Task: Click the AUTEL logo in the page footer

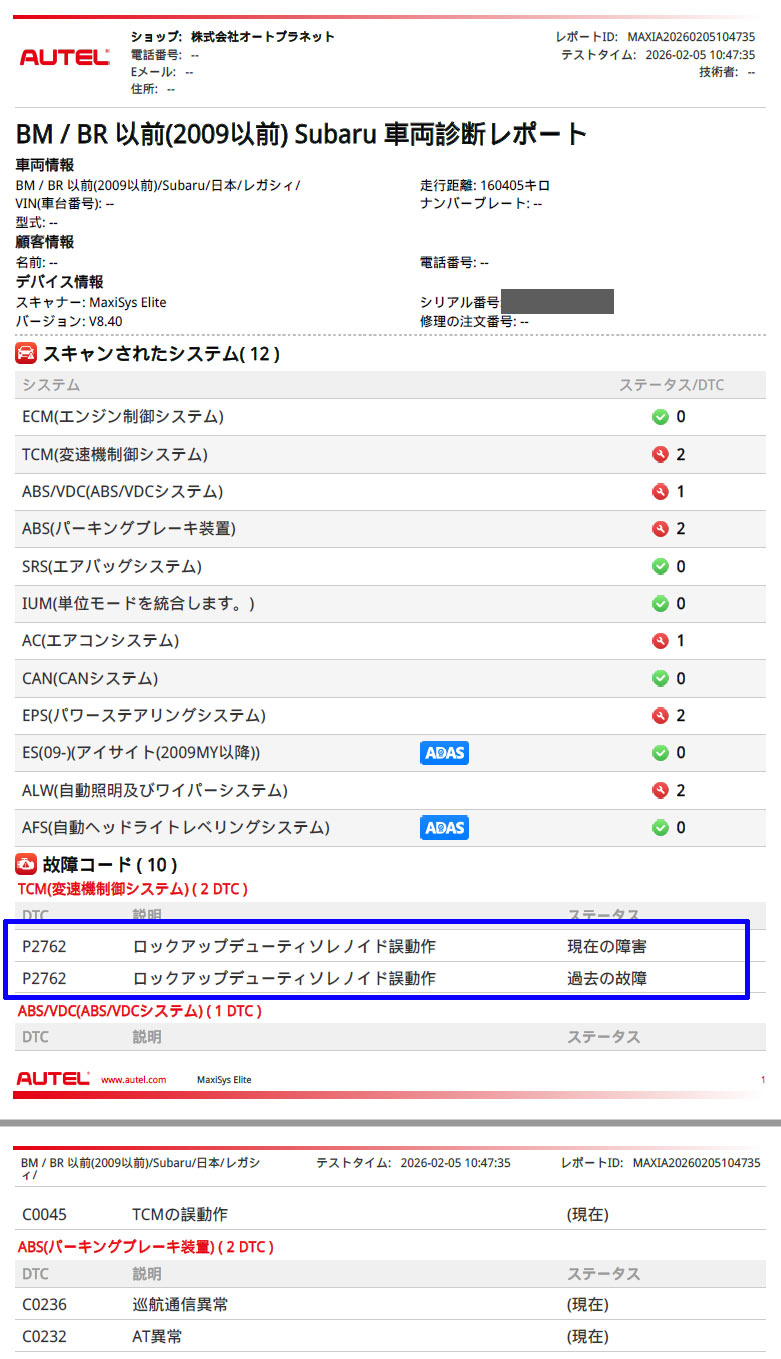Action: [x=53, y=1079]
